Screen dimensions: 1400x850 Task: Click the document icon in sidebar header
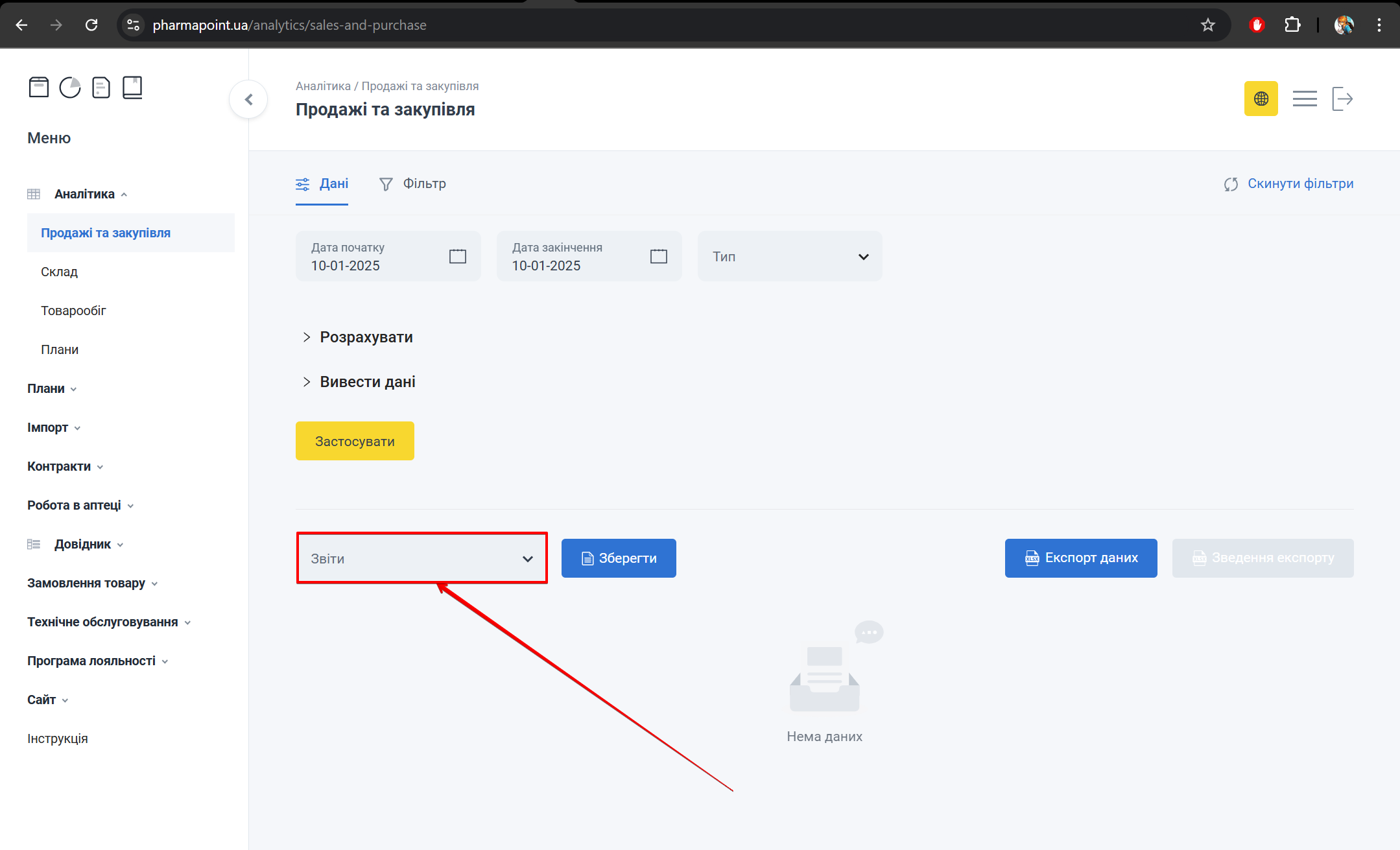tap(101, 87)
